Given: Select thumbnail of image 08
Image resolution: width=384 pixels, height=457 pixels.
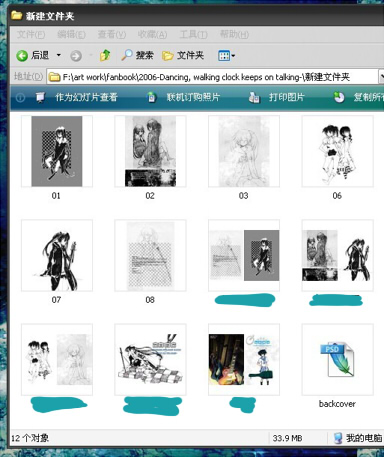Looking at the screenshot, I should pyautogui.click(x=150, y=255).
